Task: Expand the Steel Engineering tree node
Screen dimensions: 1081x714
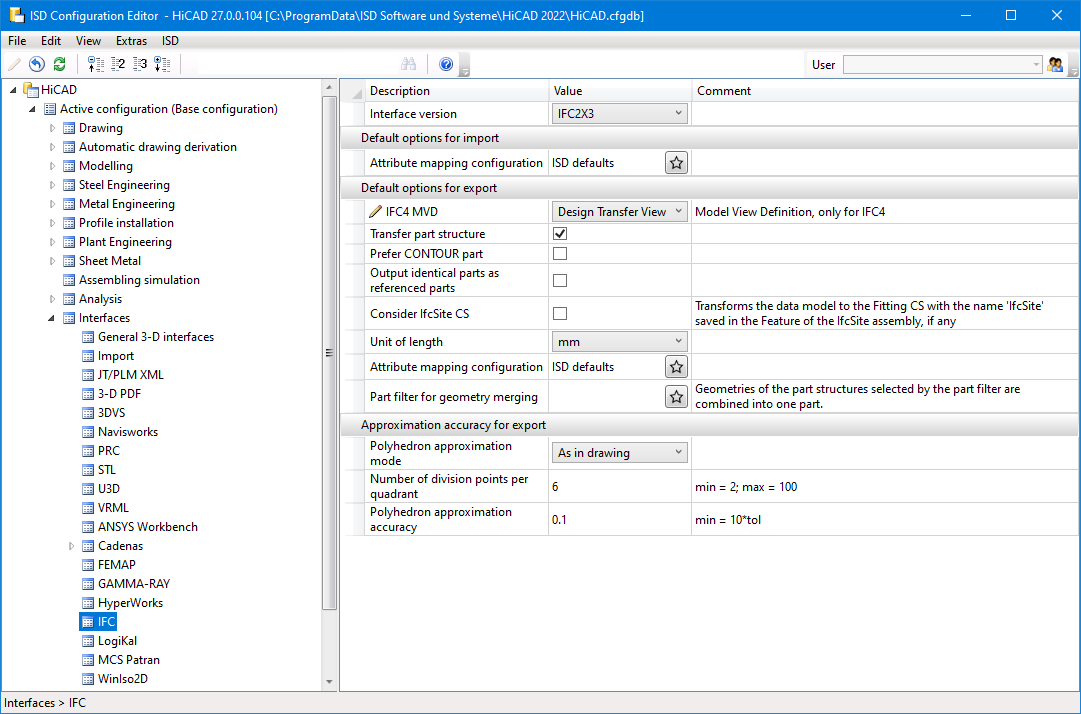Action: [54, 185]
